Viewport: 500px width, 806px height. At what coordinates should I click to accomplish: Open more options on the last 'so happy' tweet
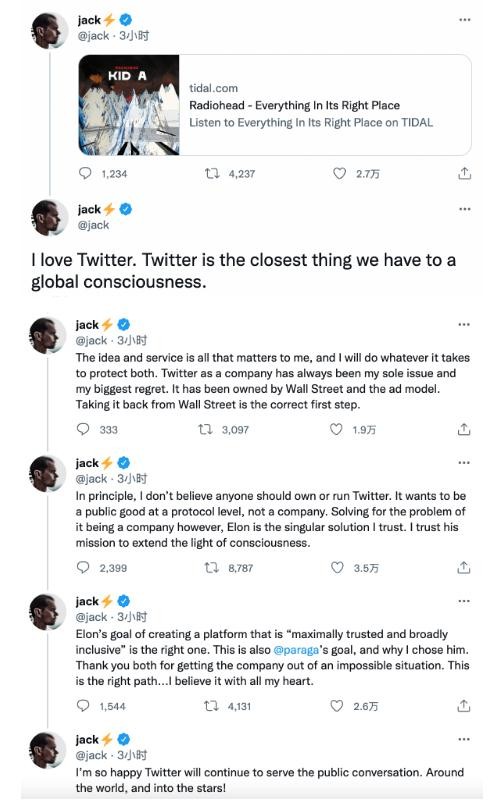coord(464,739)
